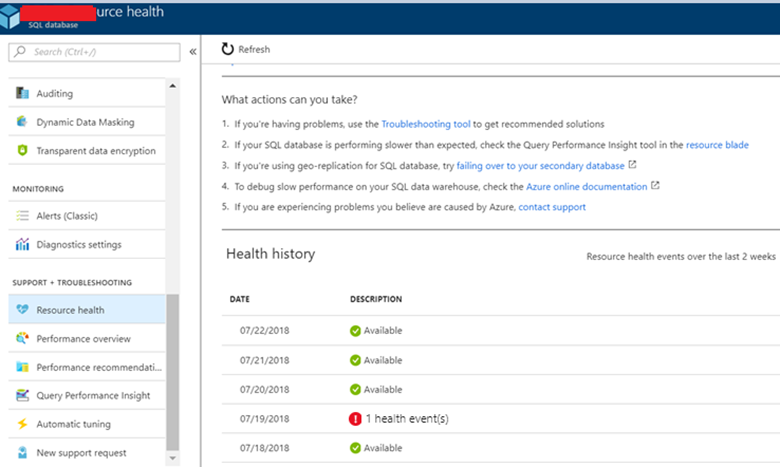Click the Query Performance Insight icon

(22, 395)
